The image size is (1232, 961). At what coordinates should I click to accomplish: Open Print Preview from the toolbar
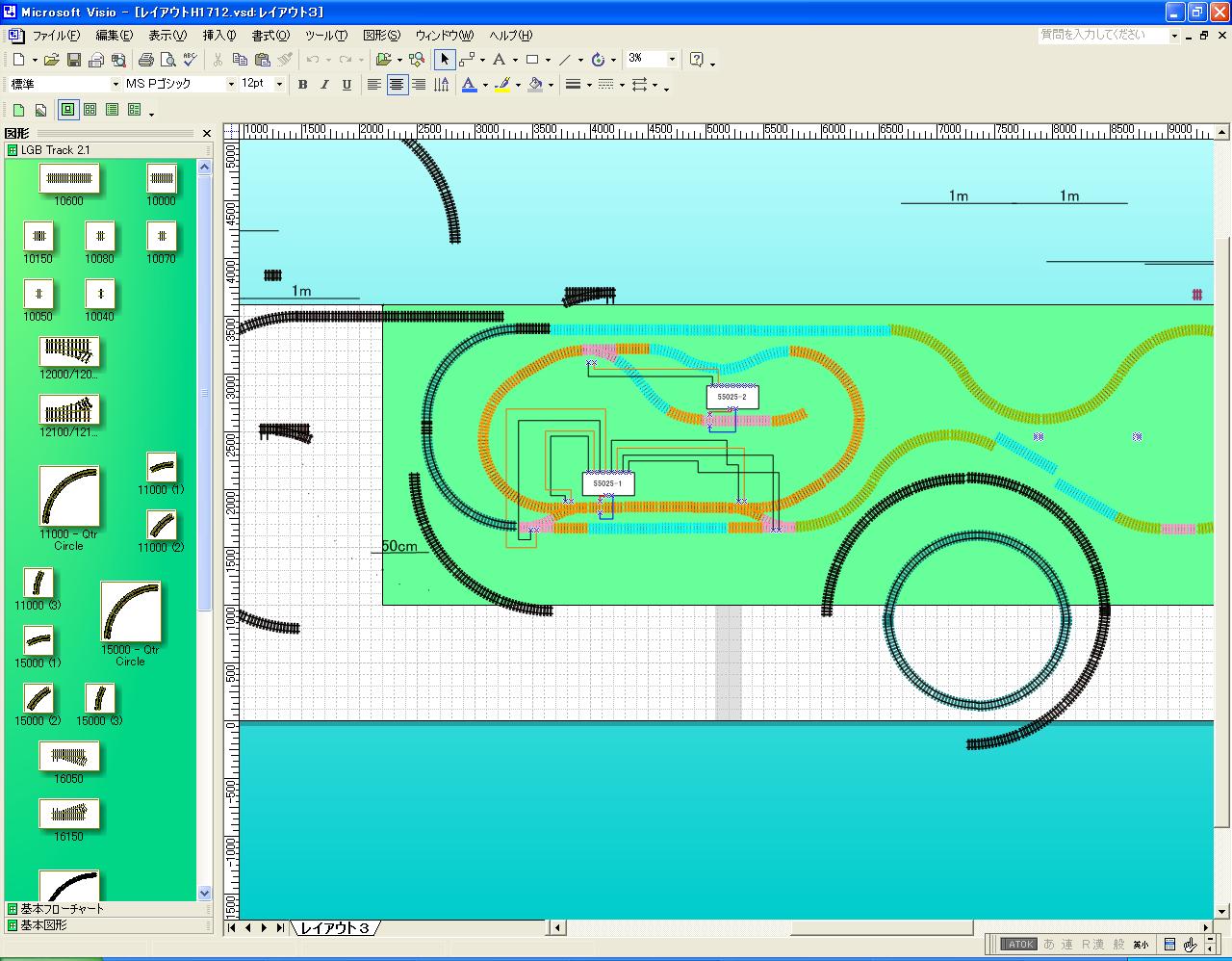[x=168, y=60]
